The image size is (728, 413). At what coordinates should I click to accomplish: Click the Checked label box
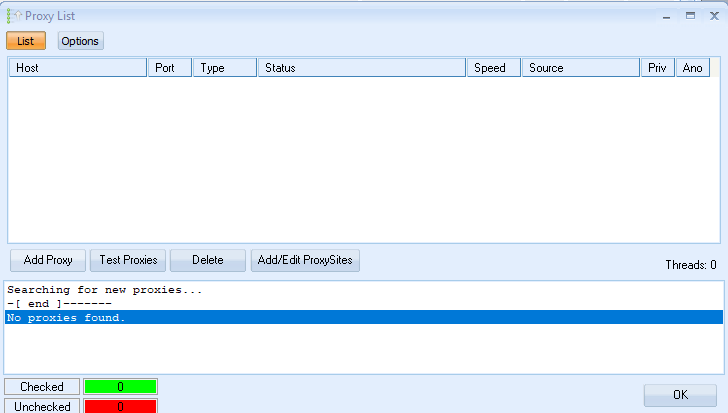tap(42, 387)
